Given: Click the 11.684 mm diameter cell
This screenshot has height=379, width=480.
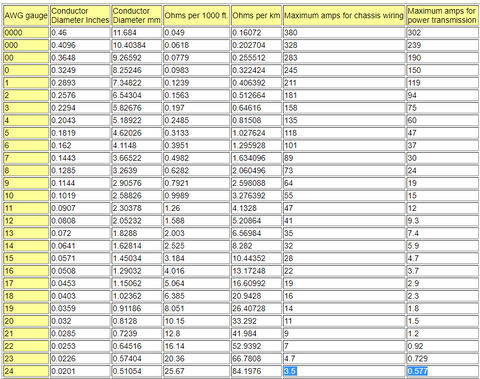Looking at the screenshot, I should [x=137, y=33].
